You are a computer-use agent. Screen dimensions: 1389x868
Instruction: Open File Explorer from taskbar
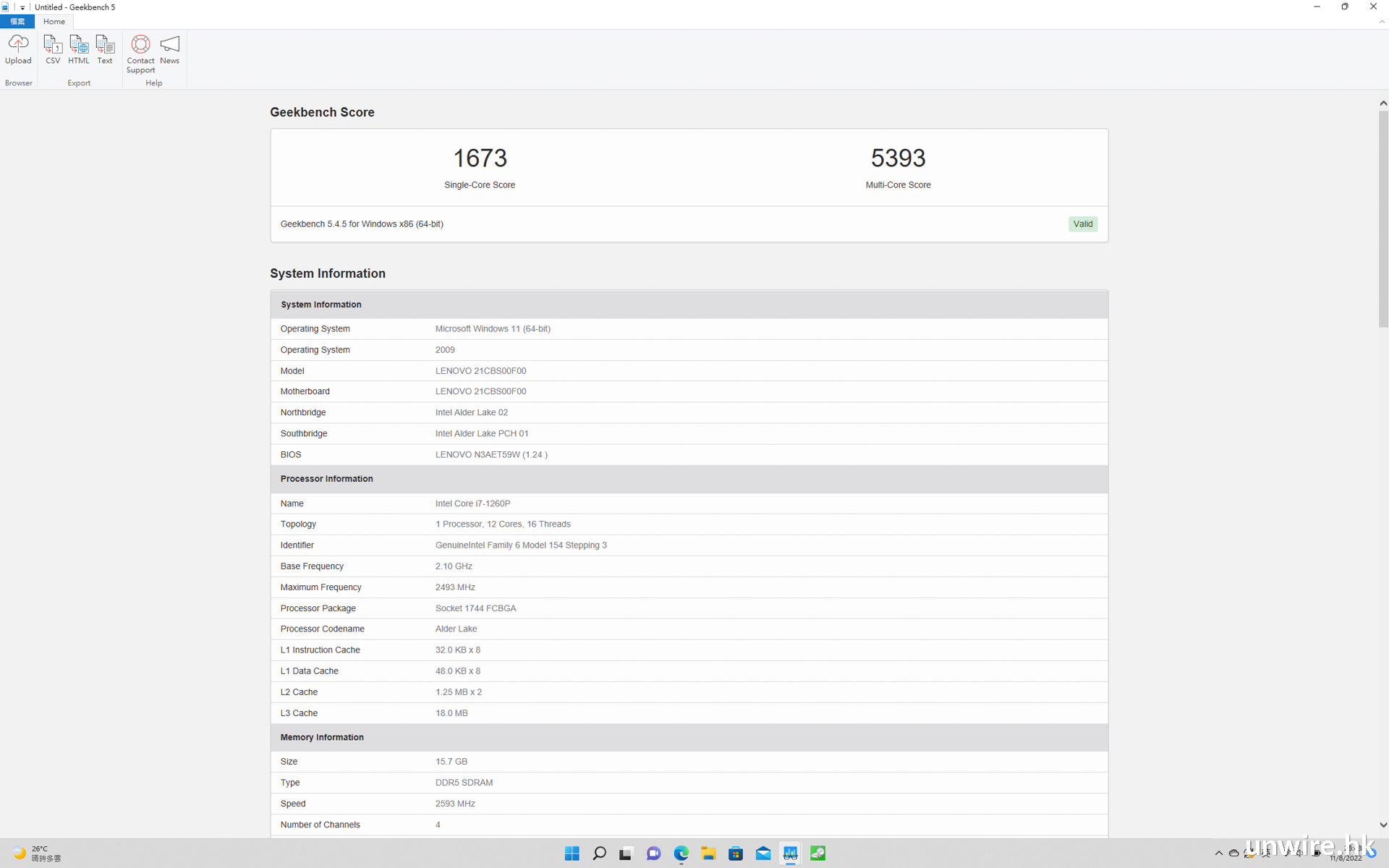(x=708, y=854)
